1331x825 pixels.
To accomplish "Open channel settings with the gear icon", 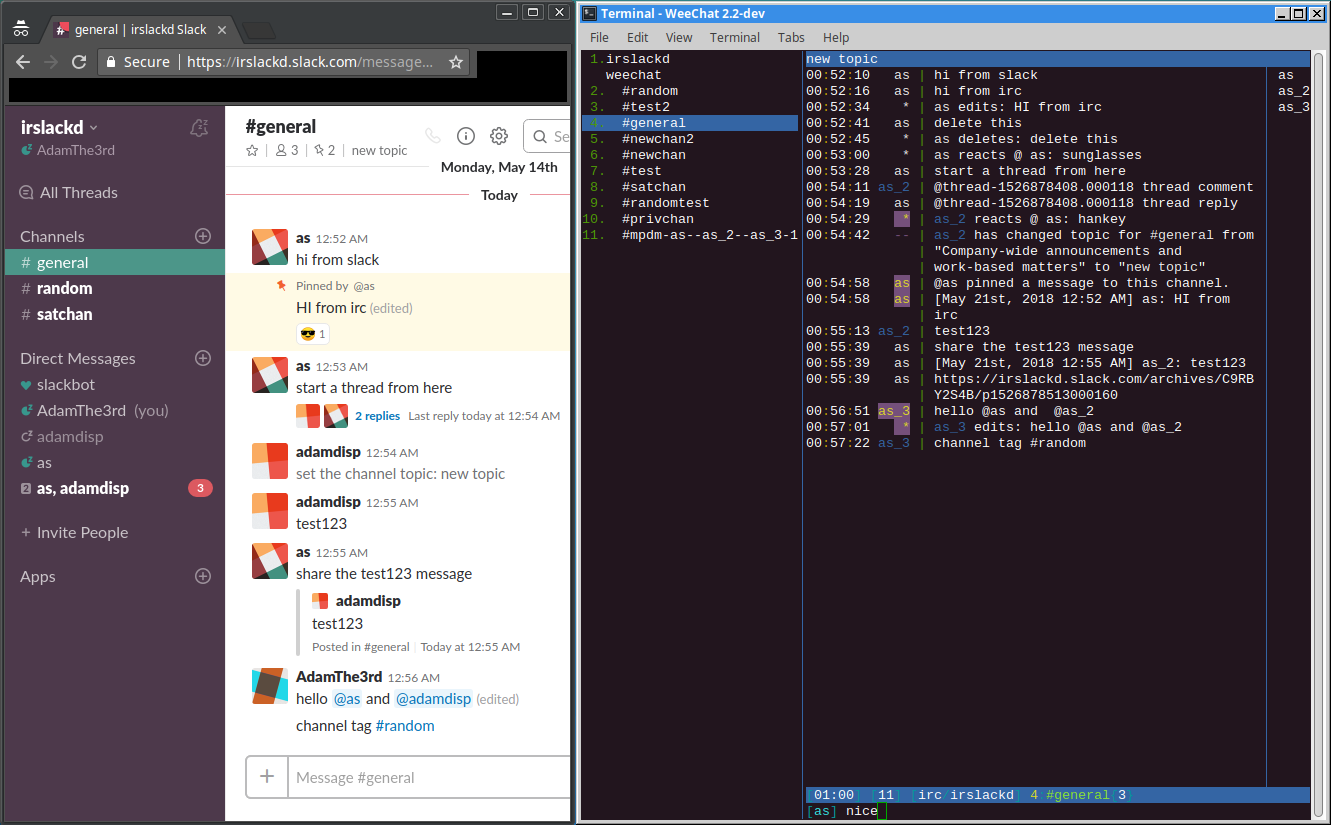I will point(499,135).
